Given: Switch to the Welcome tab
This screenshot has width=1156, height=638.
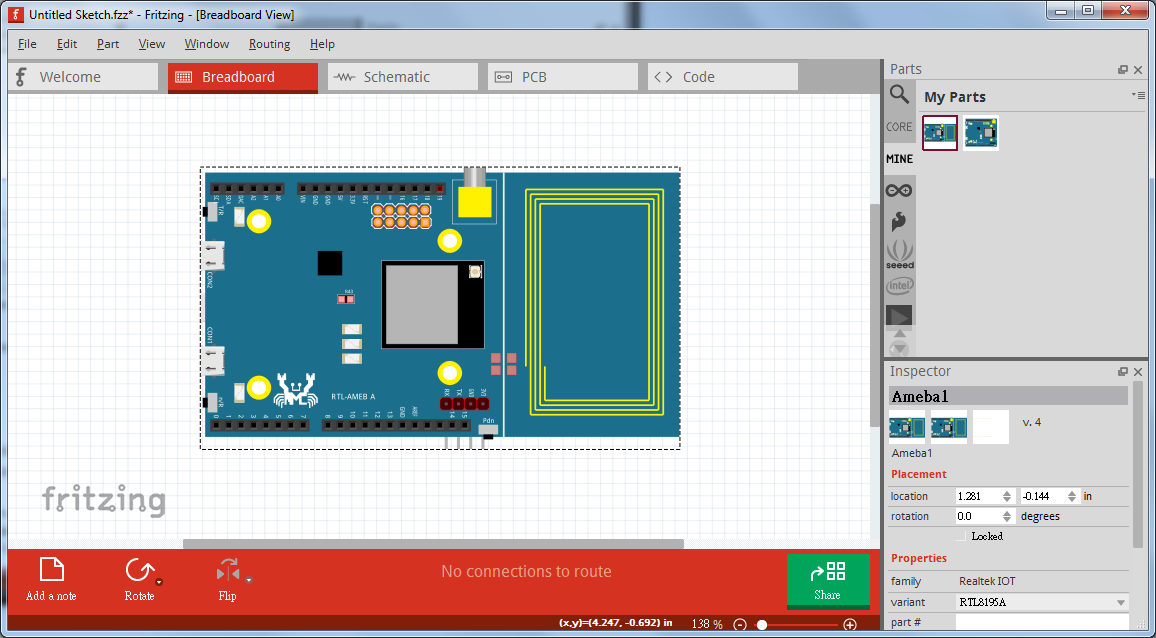Looking at the screenshot, I should 83,77.
